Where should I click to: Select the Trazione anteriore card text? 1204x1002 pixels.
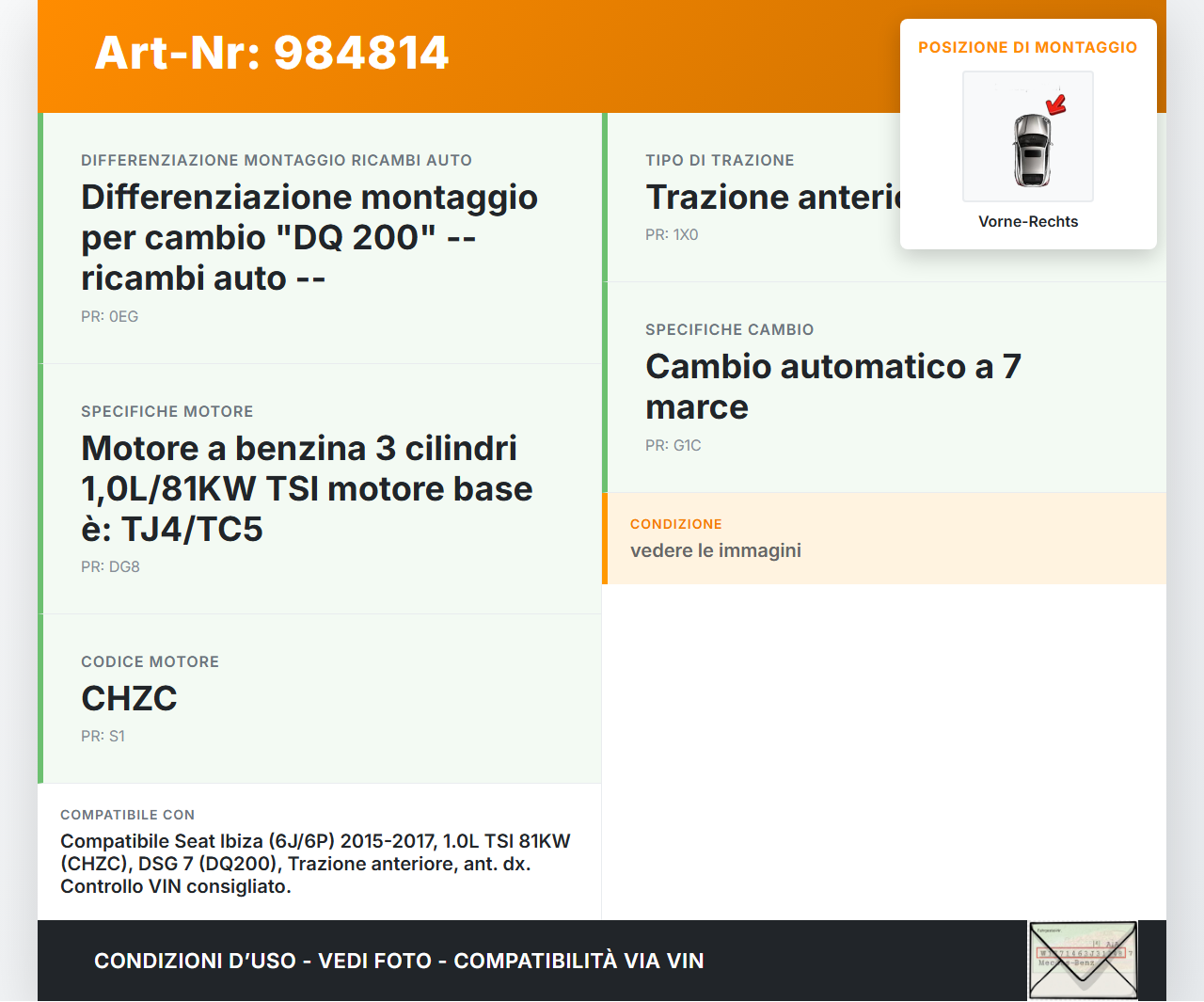(771, 198)
